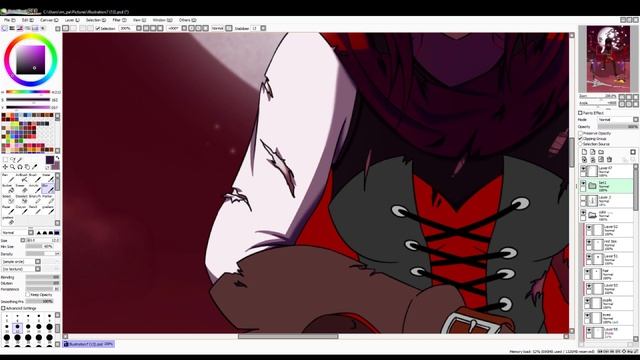Show the color wheel panel icon
Image resolution: width=640 pixels, height=360 pixels.
(x=4, y=28)
